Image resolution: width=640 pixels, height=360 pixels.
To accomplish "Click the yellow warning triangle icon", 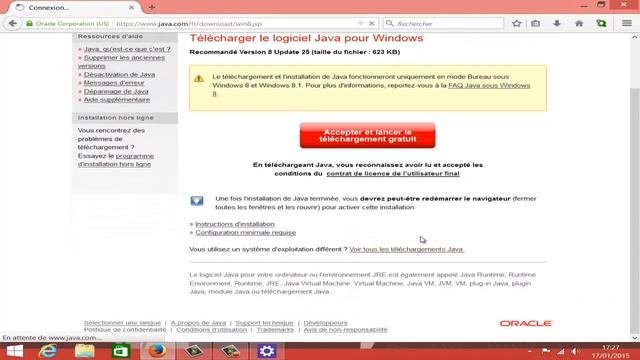I will [x=199, y=78].
